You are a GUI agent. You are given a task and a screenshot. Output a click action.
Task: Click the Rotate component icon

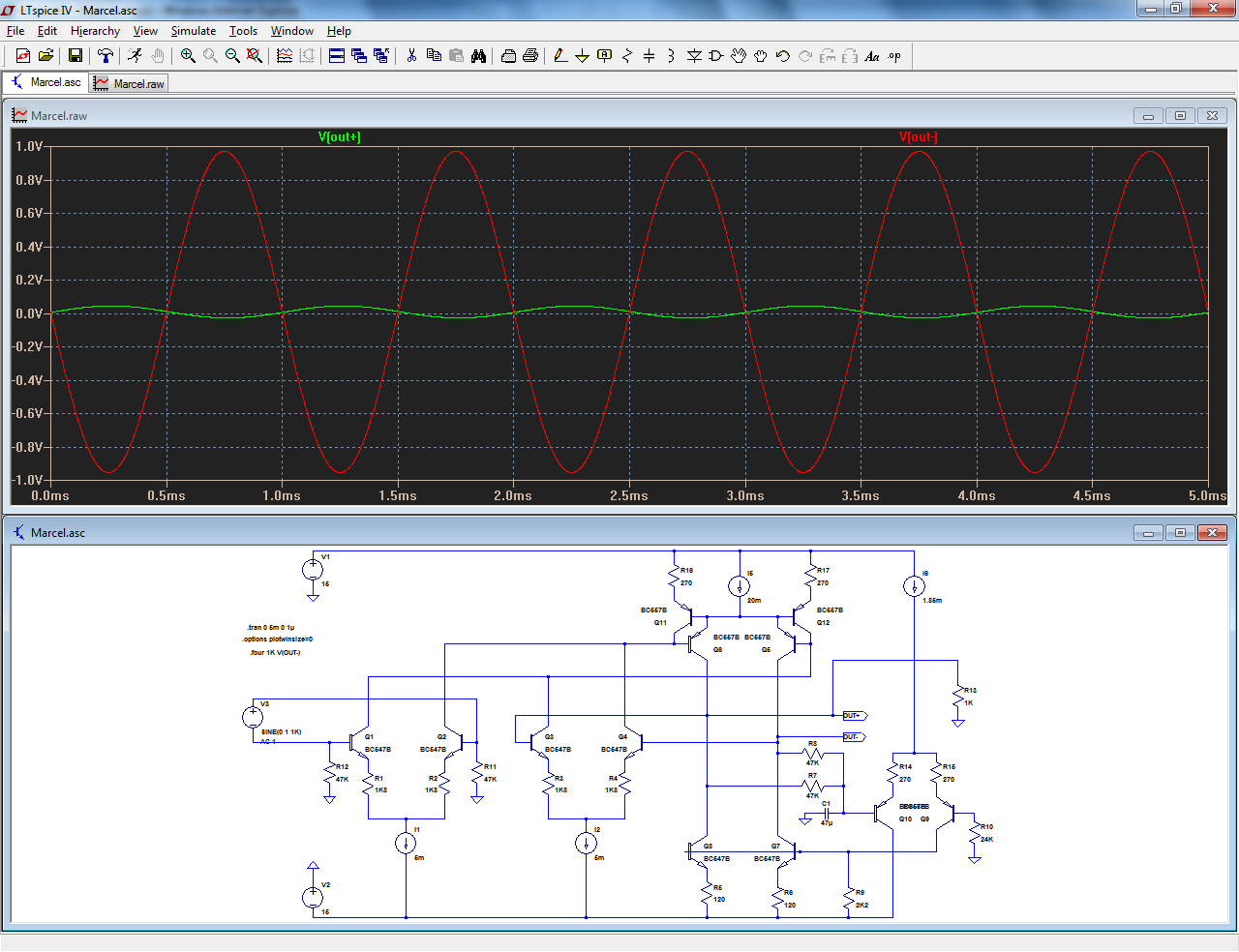coord(828,56)
